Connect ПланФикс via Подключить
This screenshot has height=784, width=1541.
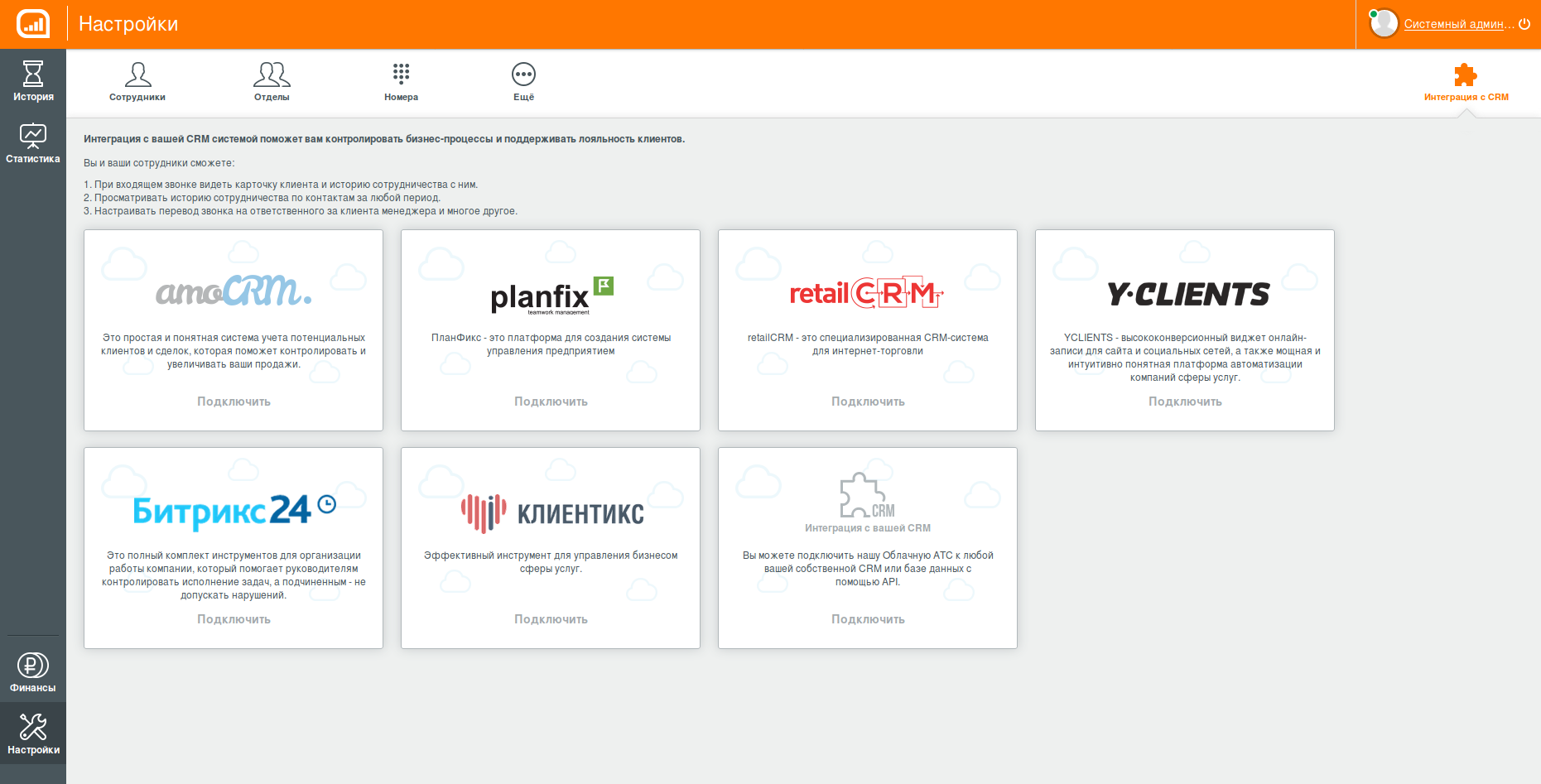point(551,402)
